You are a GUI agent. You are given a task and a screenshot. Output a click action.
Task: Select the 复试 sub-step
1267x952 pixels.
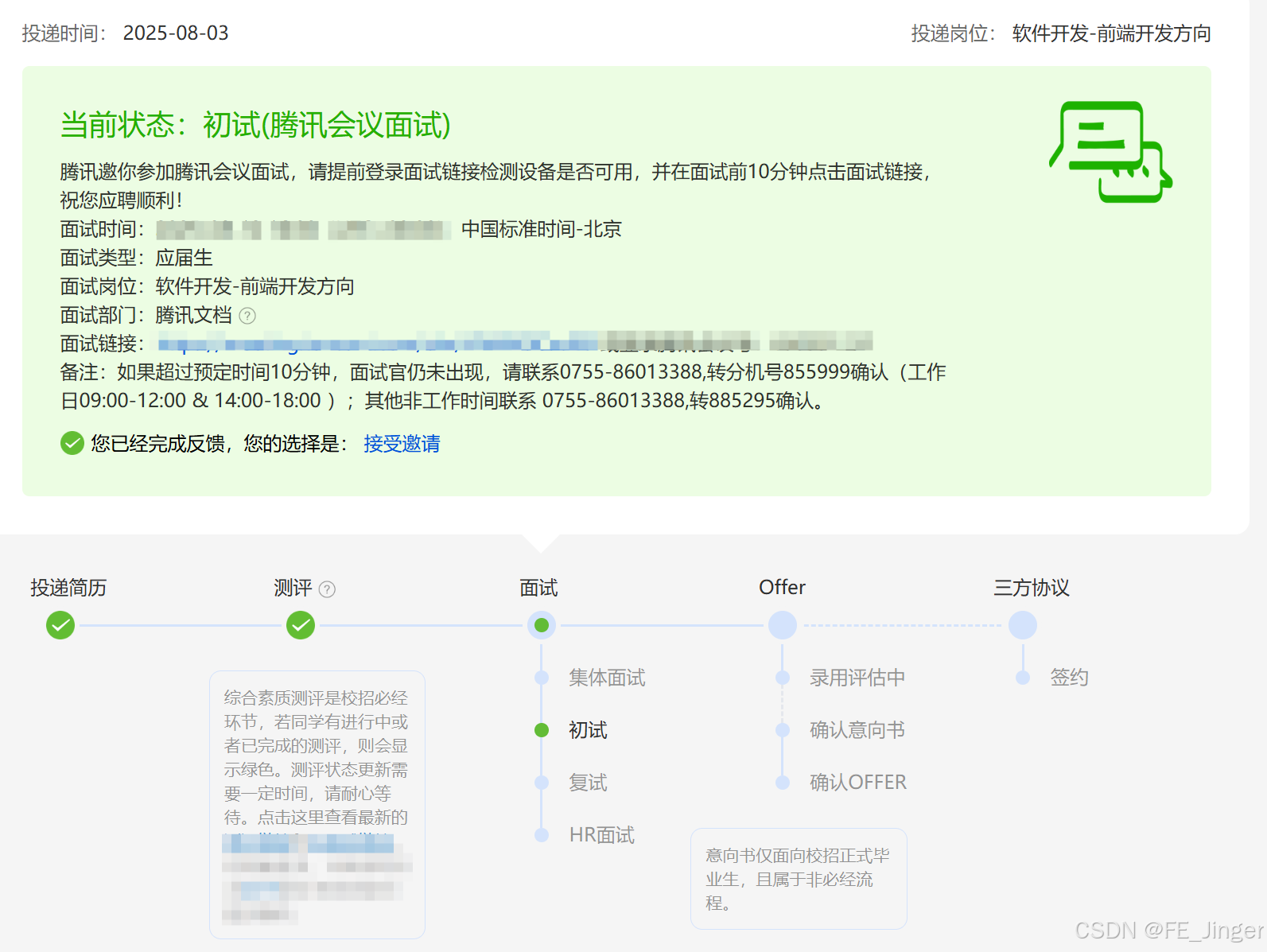click(588, 783)
